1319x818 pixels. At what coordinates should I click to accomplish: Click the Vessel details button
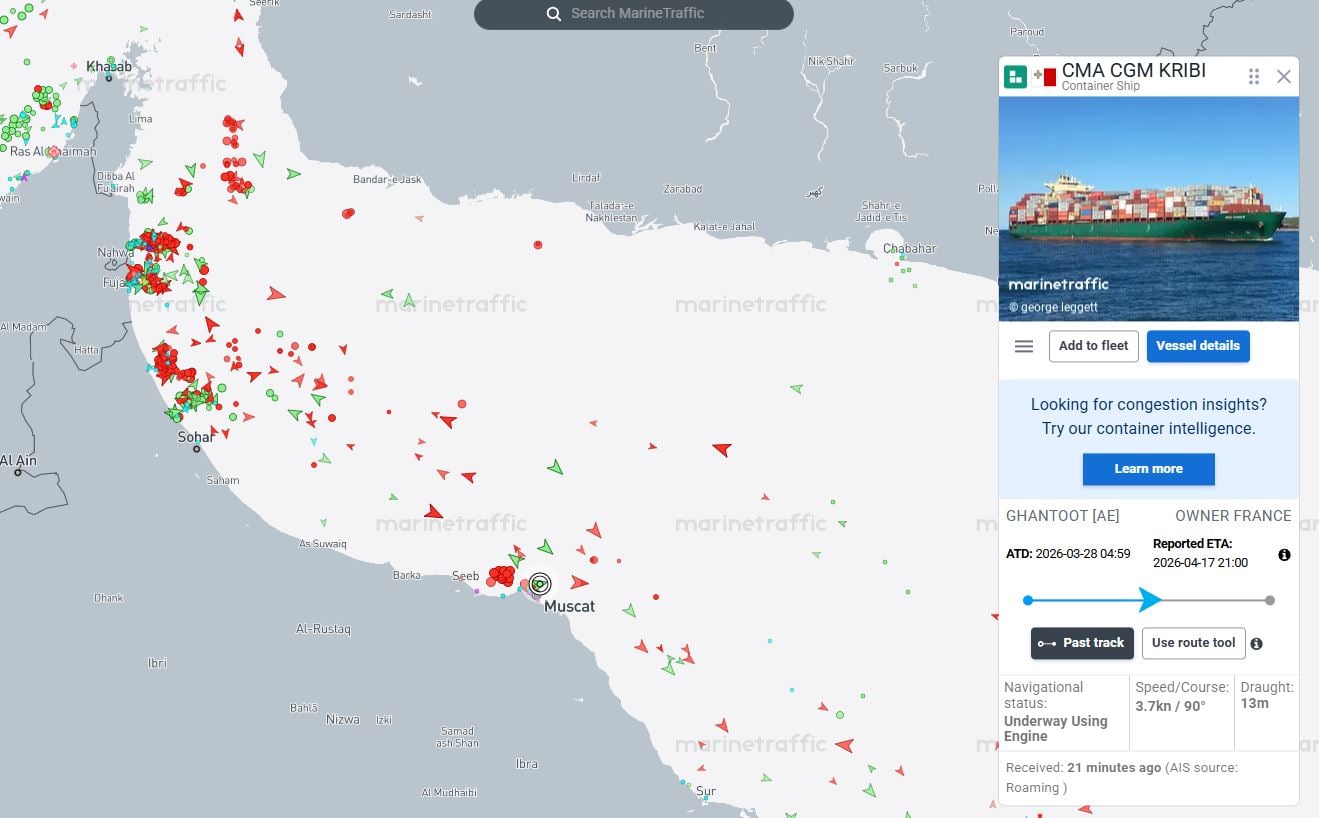pos(1198,346)
